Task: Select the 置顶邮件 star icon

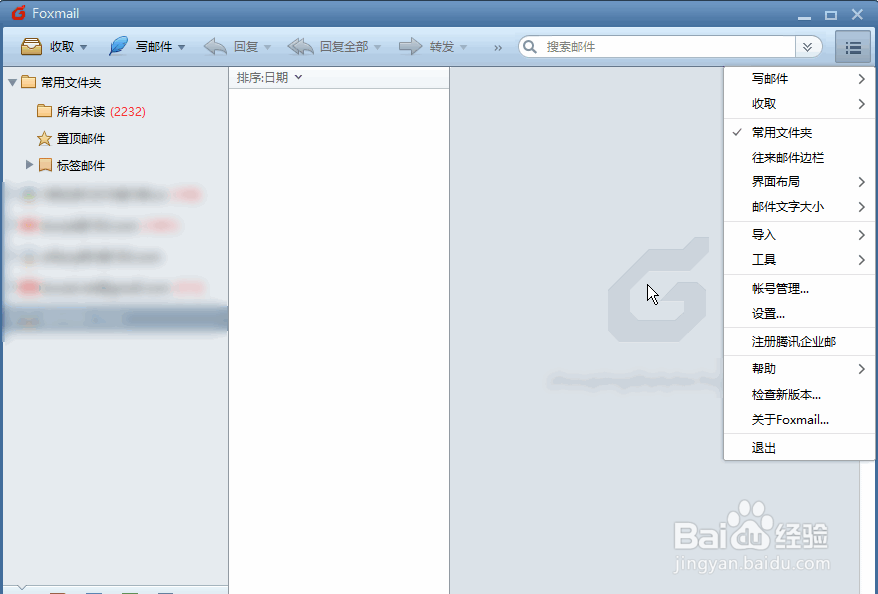Action: [44, 138]
